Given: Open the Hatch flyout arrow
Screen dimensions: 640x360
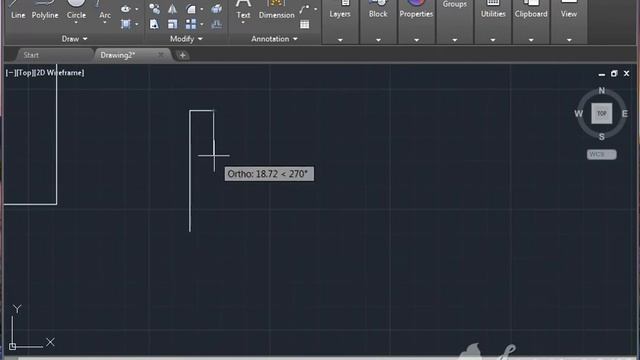Looking at the screenshot, I should (136, 24).
